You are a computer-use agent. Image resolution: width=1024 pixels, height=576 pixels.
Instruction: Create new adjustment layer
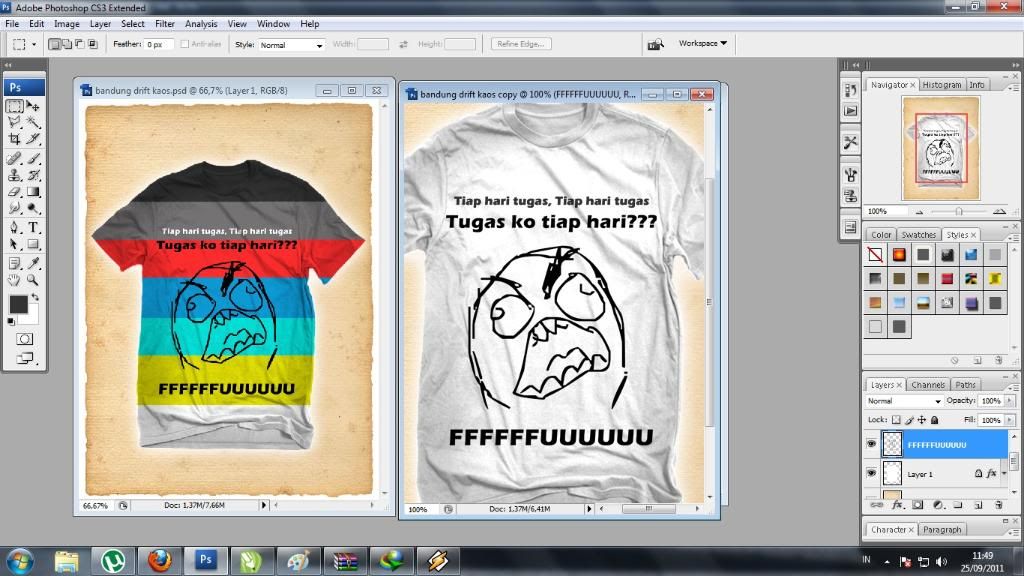tap(938, 505)
